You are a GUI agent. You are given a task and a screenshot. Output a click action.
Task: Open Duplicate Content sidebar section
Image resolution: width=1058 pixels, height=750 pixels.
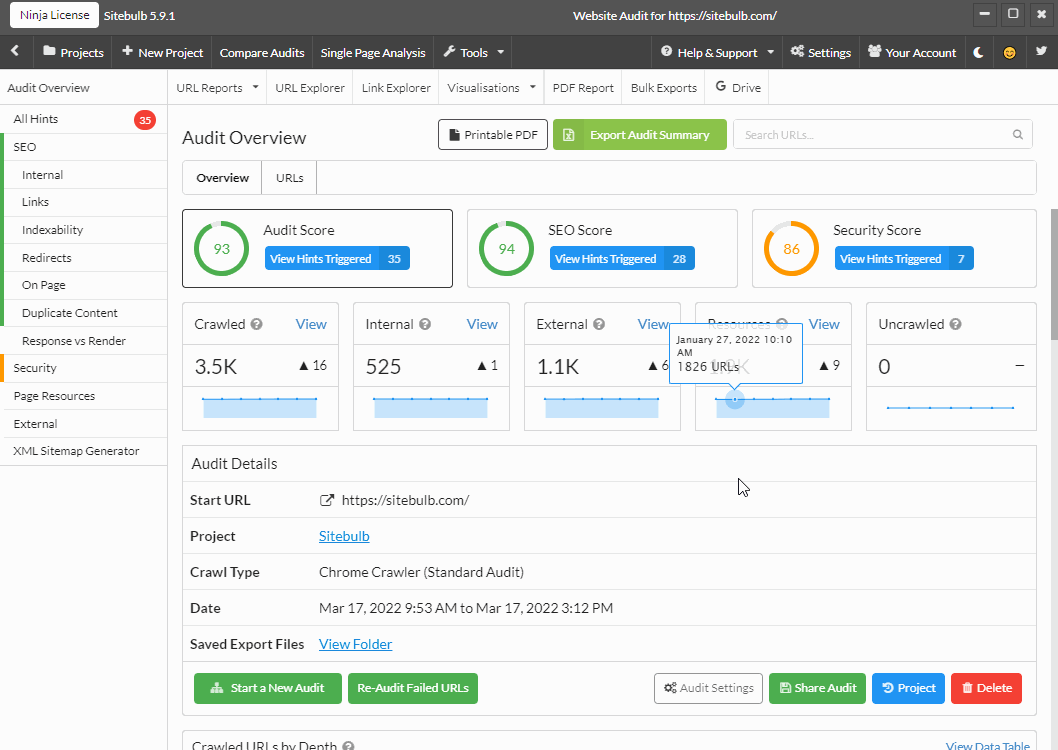(x=85, y=313)
